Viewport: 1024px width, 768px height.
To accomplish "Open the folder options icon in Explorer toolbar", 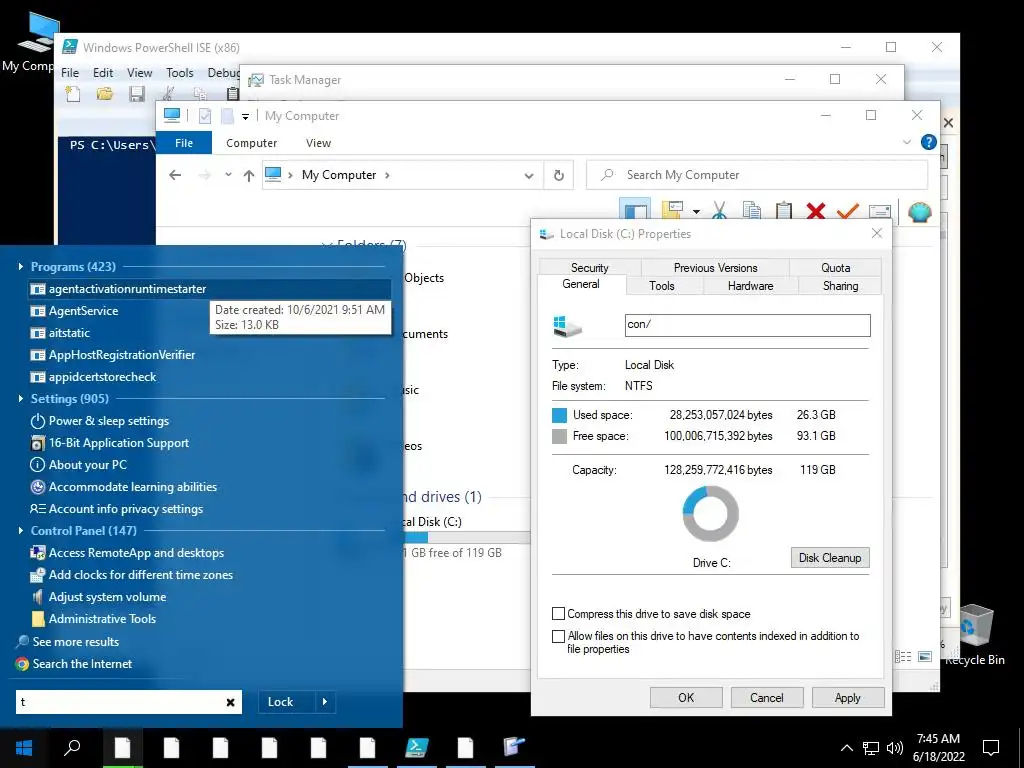I will point(672,211).
